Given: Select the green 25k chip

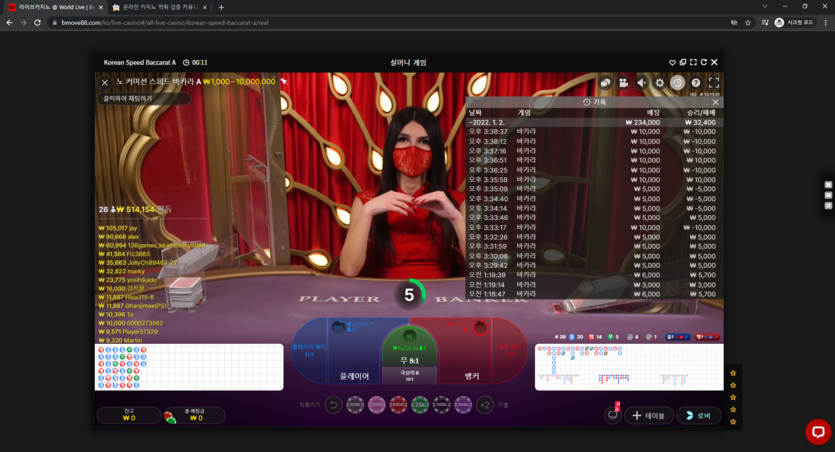Looking at the screenshot, I should pyautogui.click(x=420, y=405).
